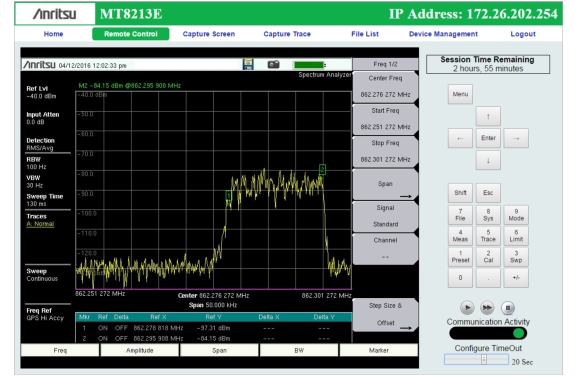Image resolution: width=575 pixels, height=376 pixels.
Task: Click the camera screenshot icon
Action: [x=273, y=65]
